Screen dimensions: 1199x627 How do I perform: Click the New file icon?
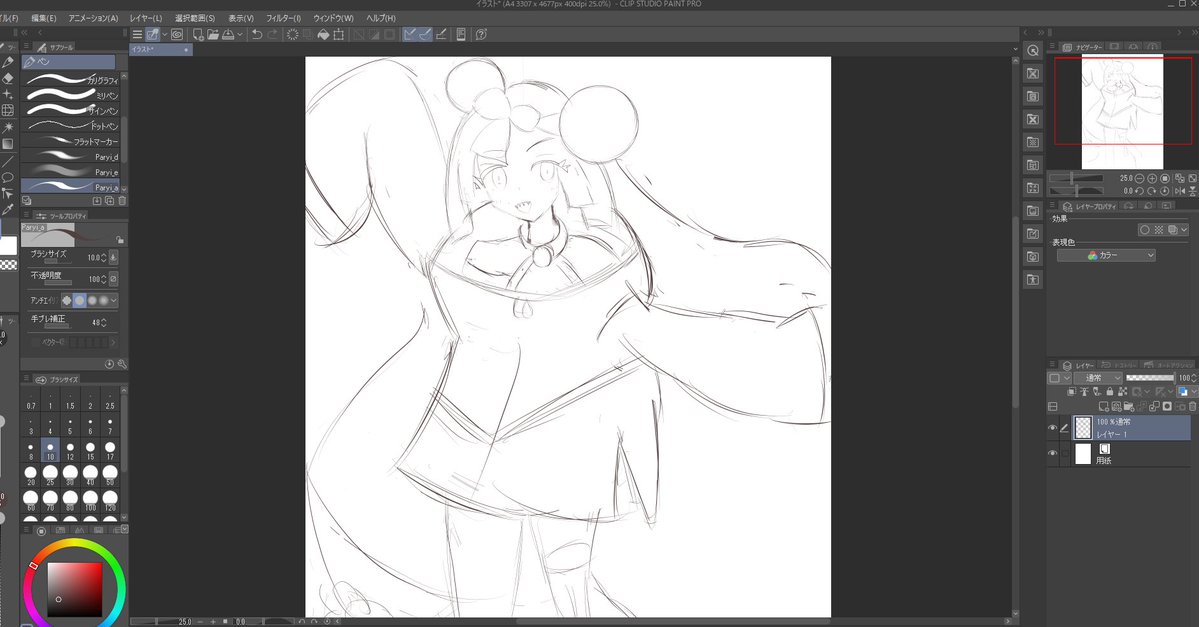pos(198,34)
